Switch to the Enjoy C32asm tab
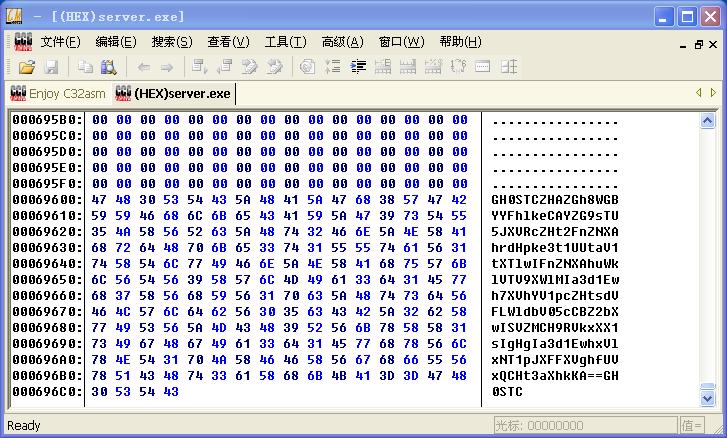Screen dimensions: 727x438 pos(58,94)
